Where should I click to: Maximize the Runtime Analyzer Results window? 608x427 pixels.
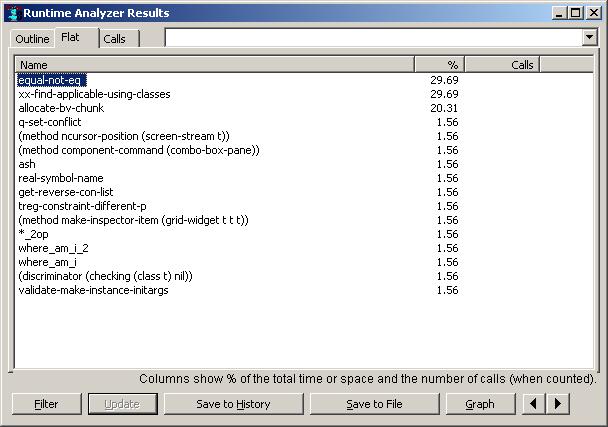[575, 14]
